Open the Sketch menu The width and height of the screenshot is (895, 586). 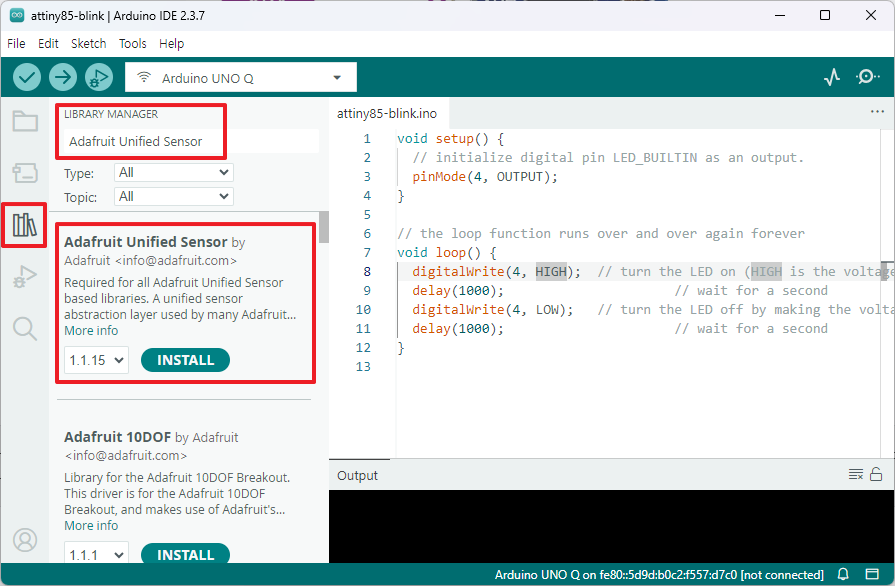pos(88,44)
